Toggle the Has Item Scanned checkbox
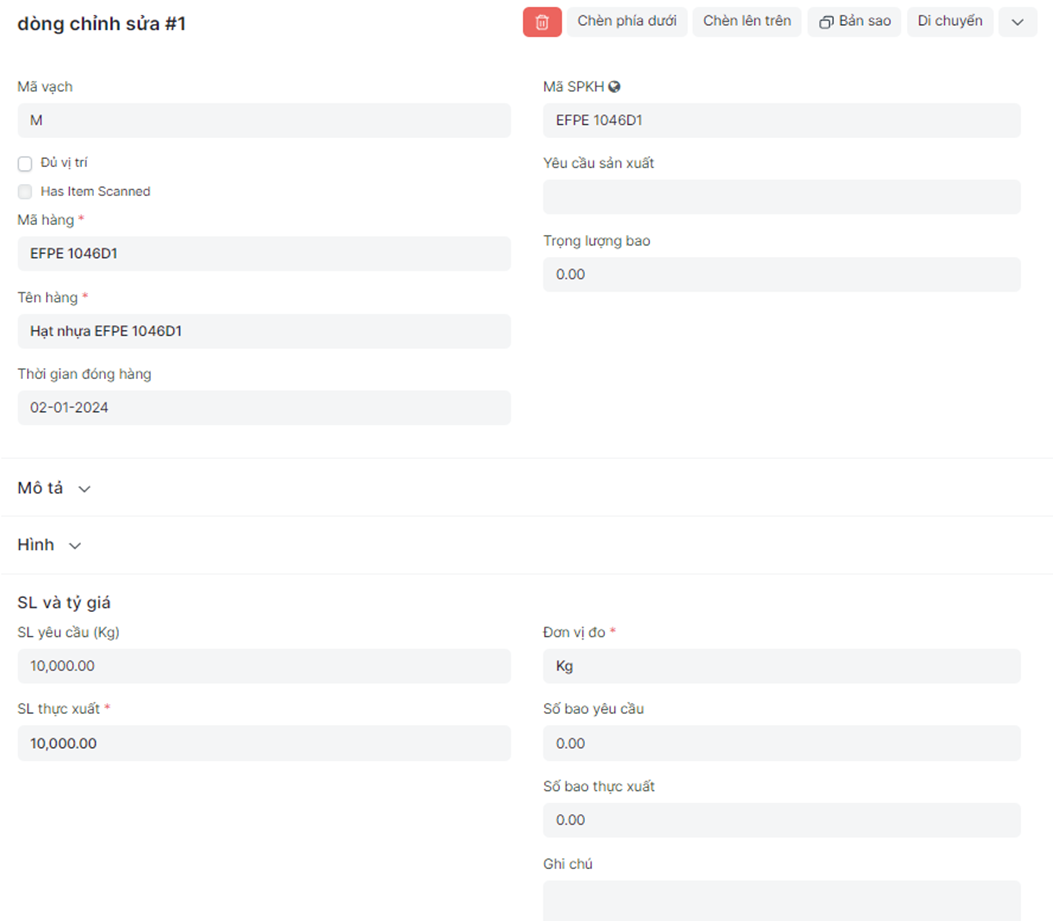The image size is (1053, 921). pos(25,192)
